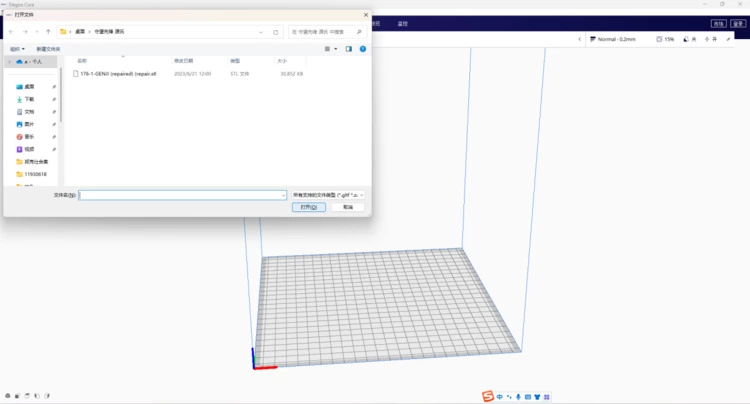Open the Pictures (图片) folder in sidebar

click(29, 124)
